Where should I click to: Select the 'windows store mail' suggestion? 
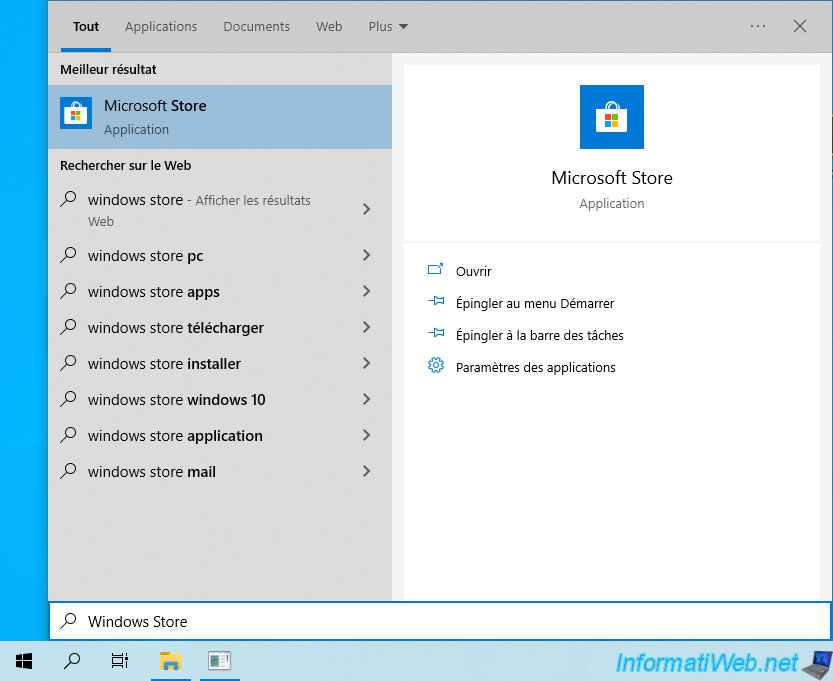[x=220, y=472]
